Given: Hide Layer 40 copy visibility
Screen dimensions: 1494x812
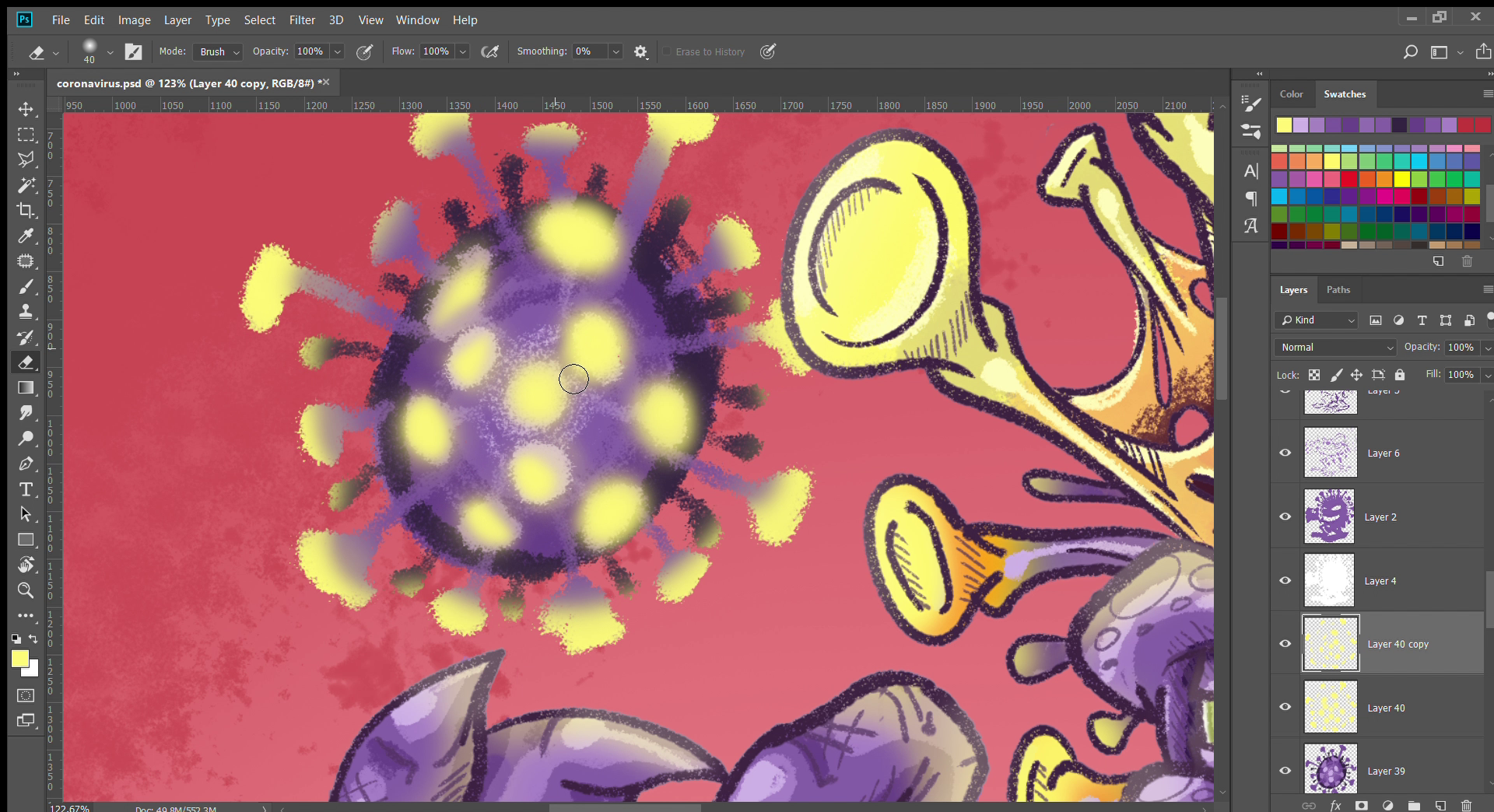Looking at the screenshot, I should (1285, 643).
